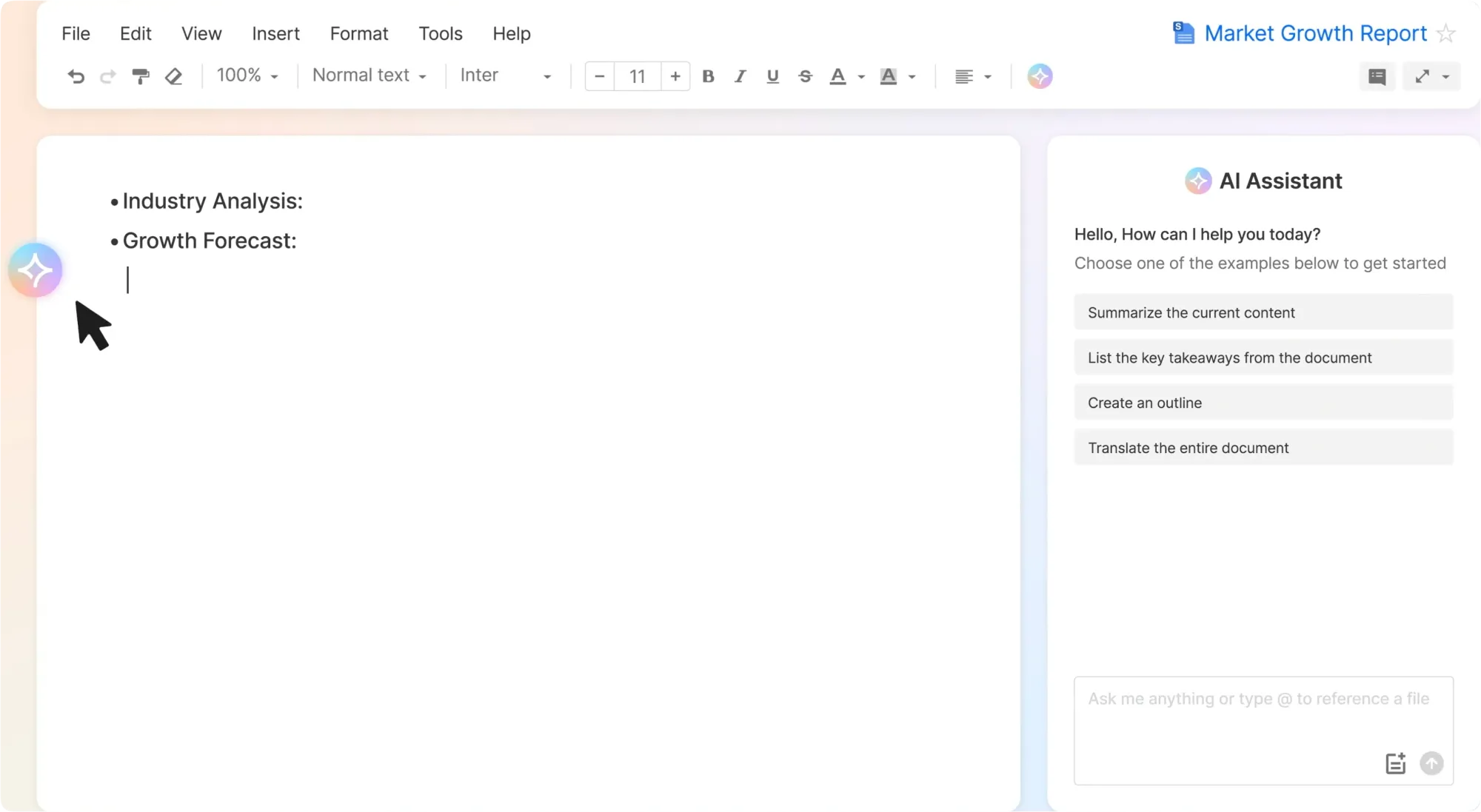Open the comments icon
The image size is (1481, 812).
(1377, 76)
